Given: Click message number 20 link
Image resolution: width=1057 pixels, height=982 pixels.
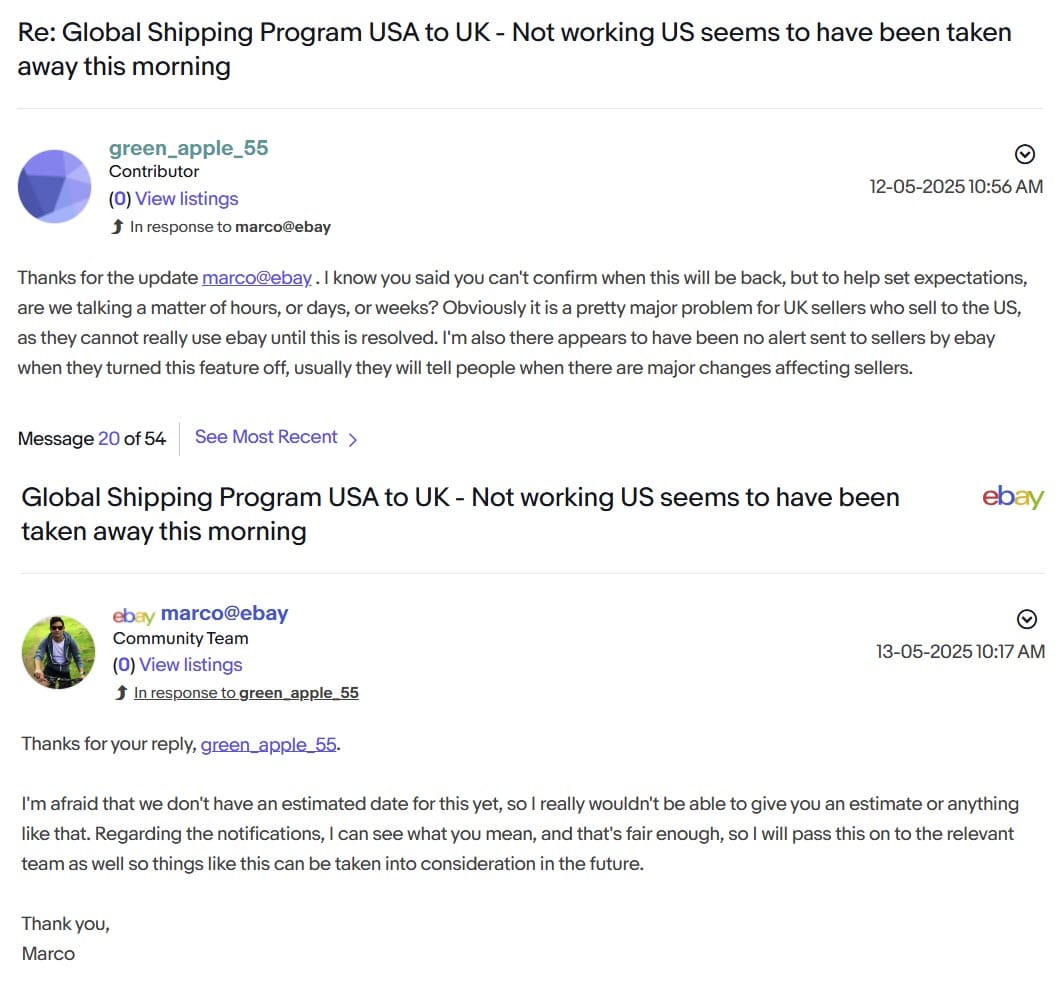Looking at the screenshot, I should pyautogui.click(x=109, y=438).
